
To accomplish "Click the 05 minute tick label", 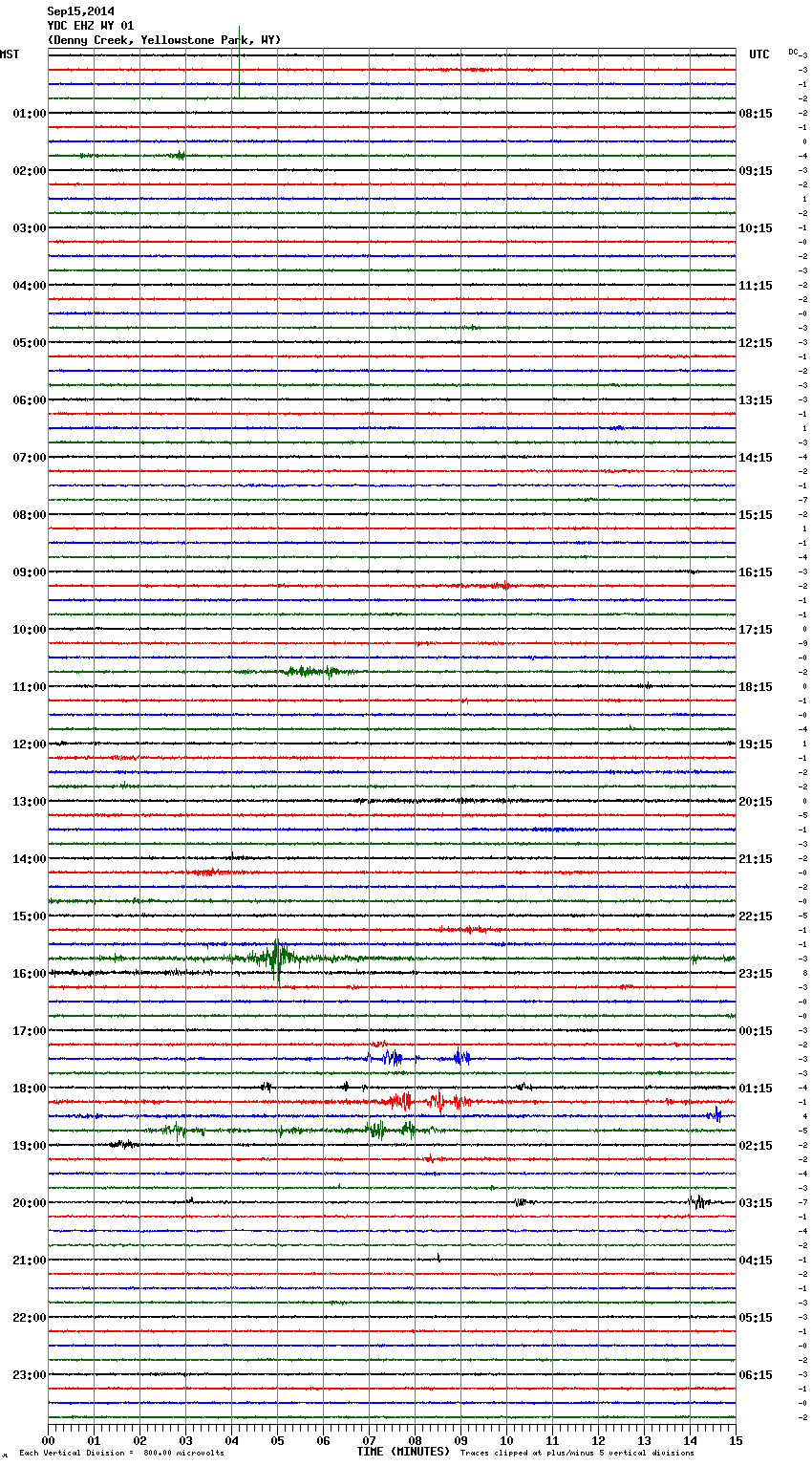I will 277,1440.
